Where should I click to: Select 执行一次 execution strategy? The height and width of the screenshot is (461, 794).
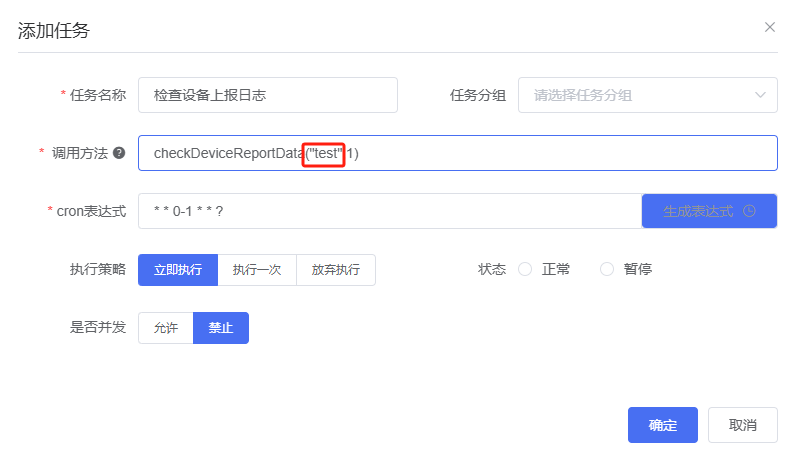(257, 270)
